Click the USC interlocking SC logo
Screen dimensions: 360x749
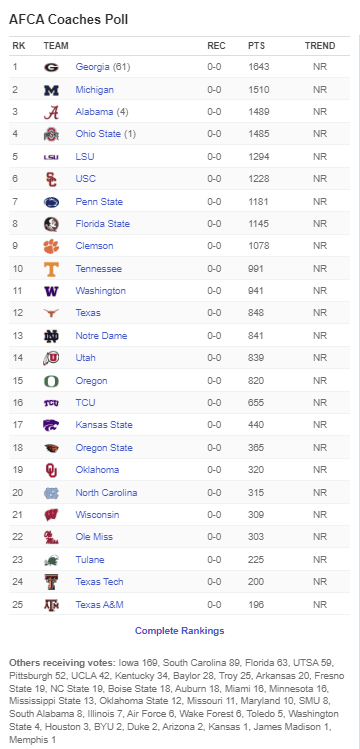(51, 179)
